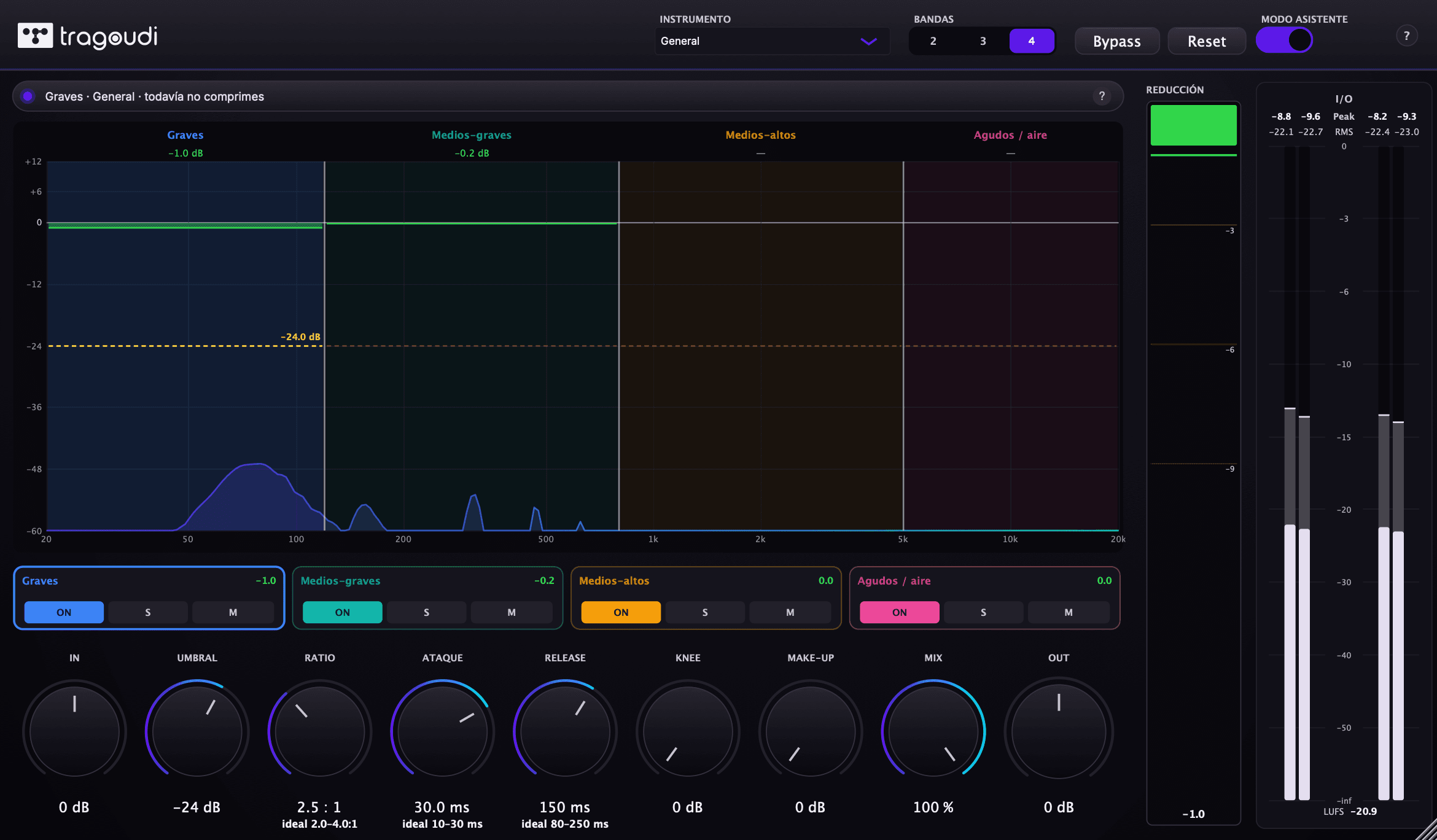Click the resize grip at window corner

(x=1426, y=829)
